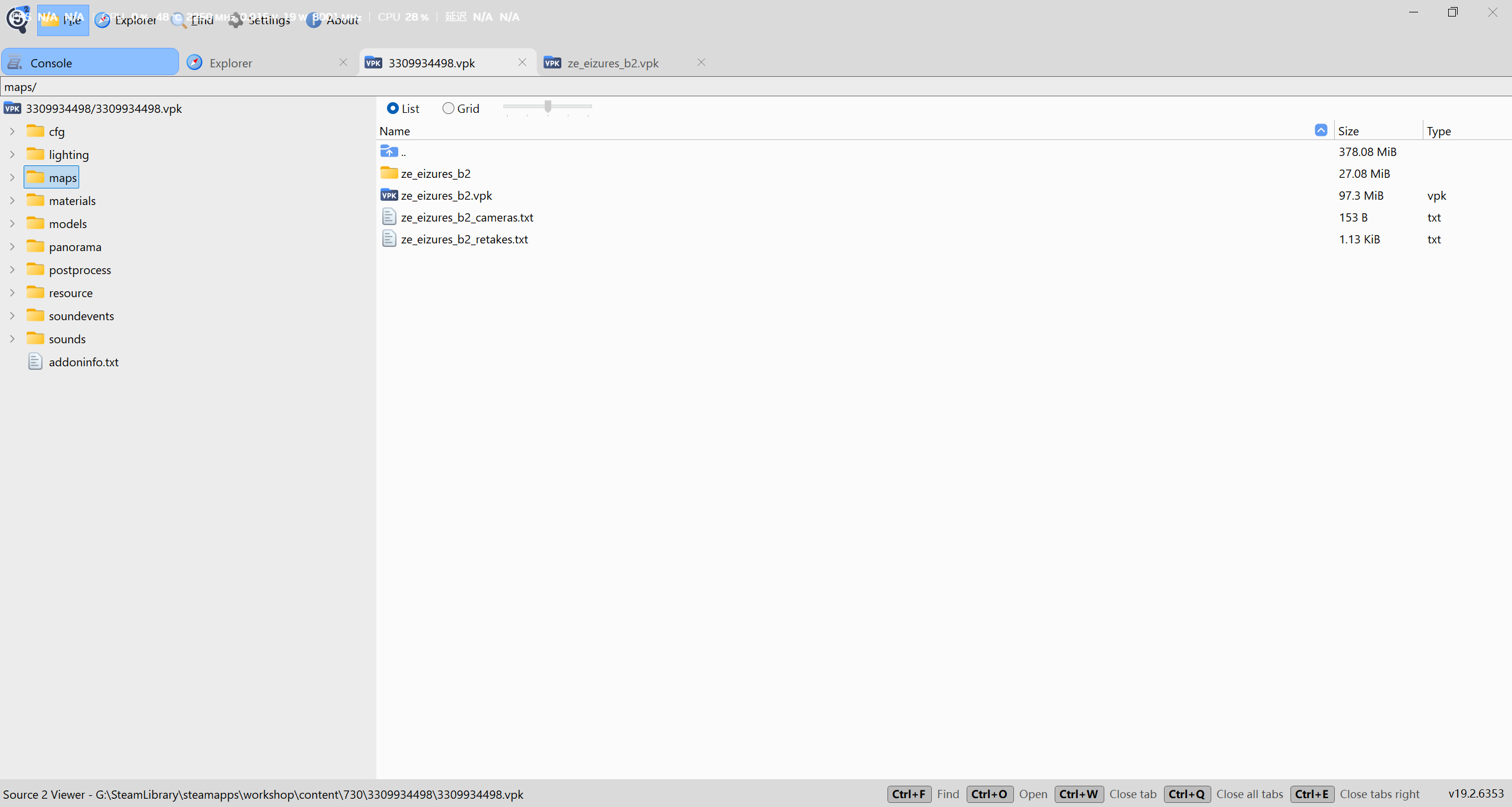Select the materials folder icon
This screenshot has width=1512, height=807.
35,200
